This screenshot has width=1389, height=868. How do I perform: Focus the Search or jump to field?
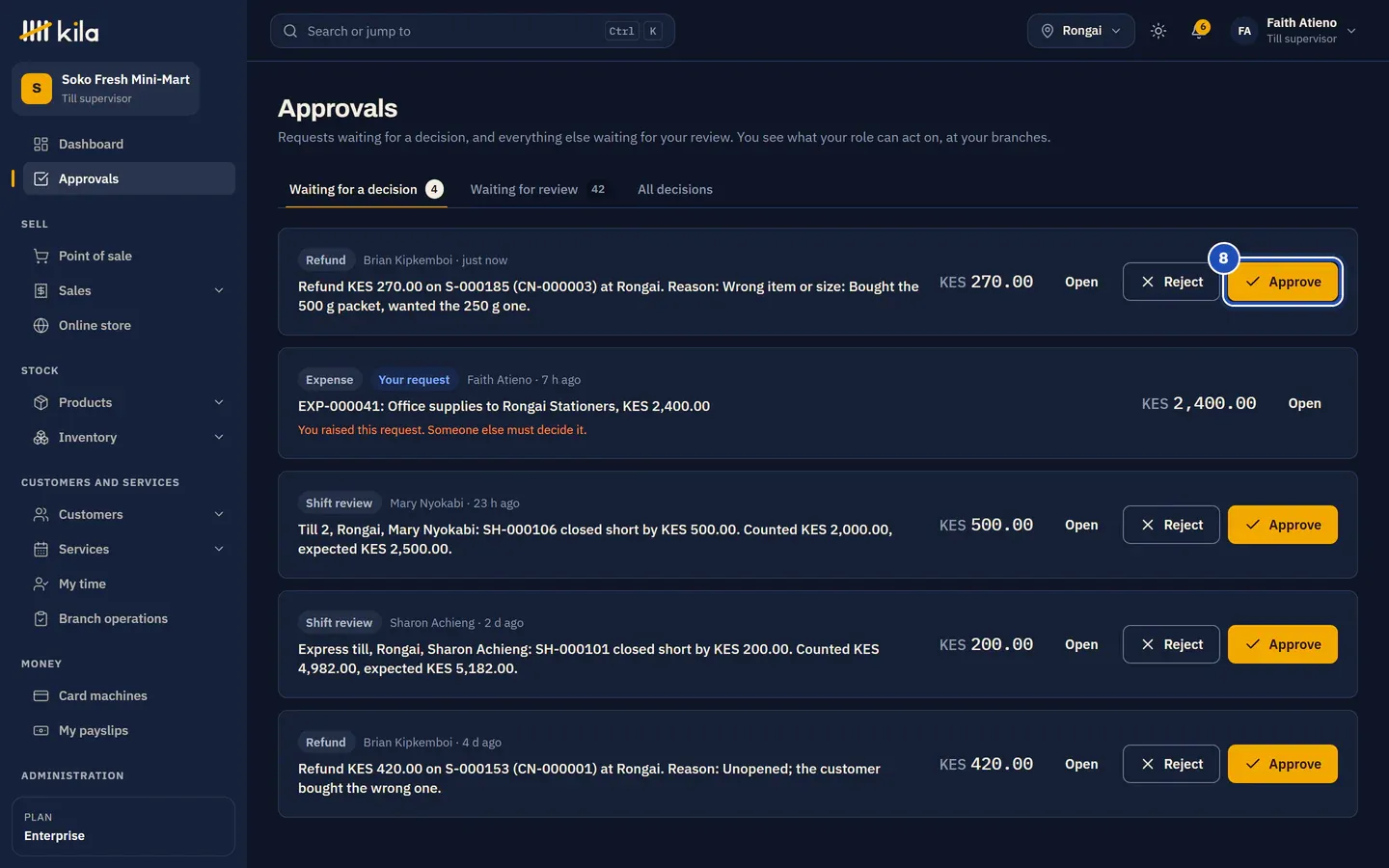(x=473, y=31)
